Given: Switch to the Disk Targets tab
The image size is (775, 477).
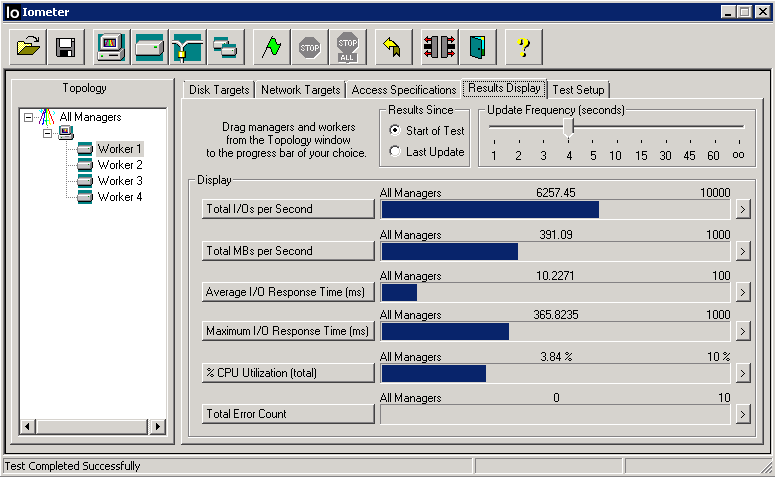Looking at the screenshot, I should tap(219, 90).
